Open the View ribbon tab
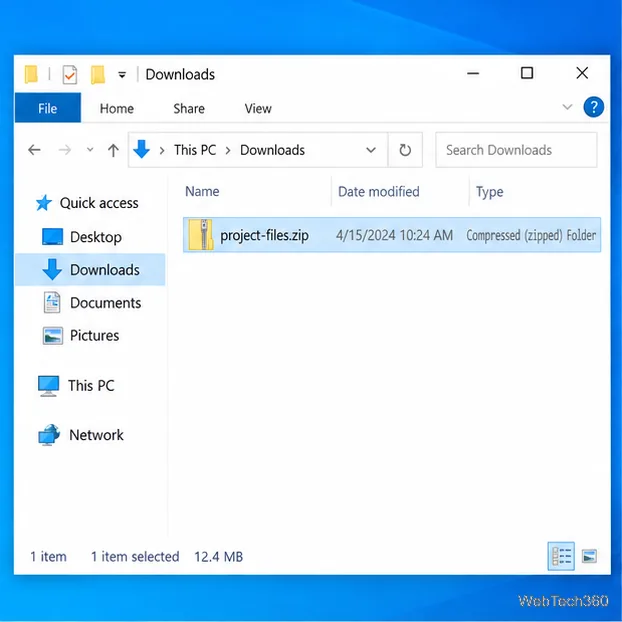 coord(258,108)
